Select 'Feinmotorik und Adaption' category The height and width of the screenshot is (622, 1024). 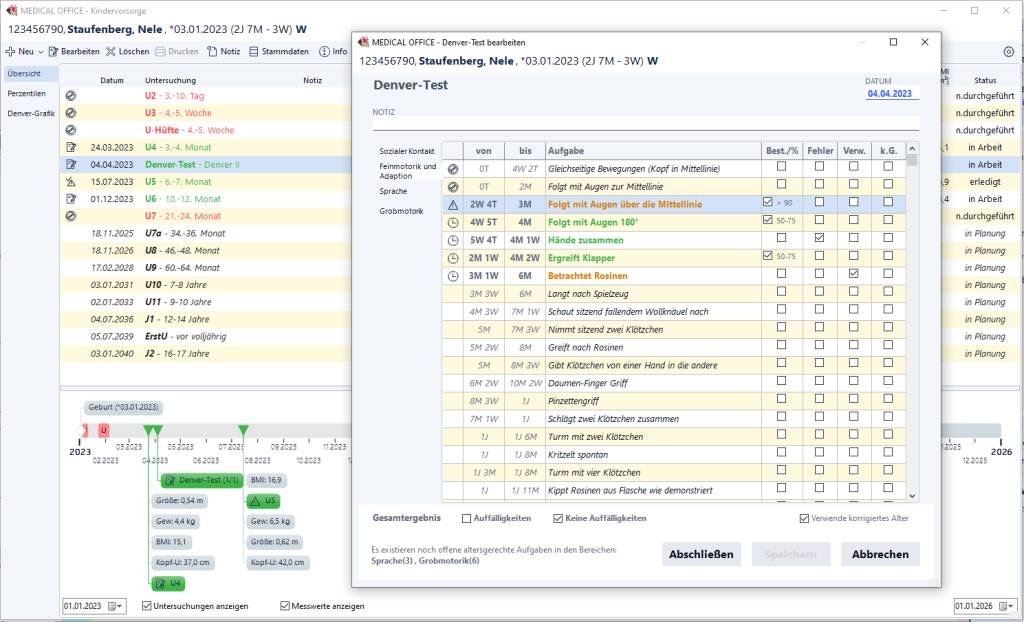(x=408, y=171)
